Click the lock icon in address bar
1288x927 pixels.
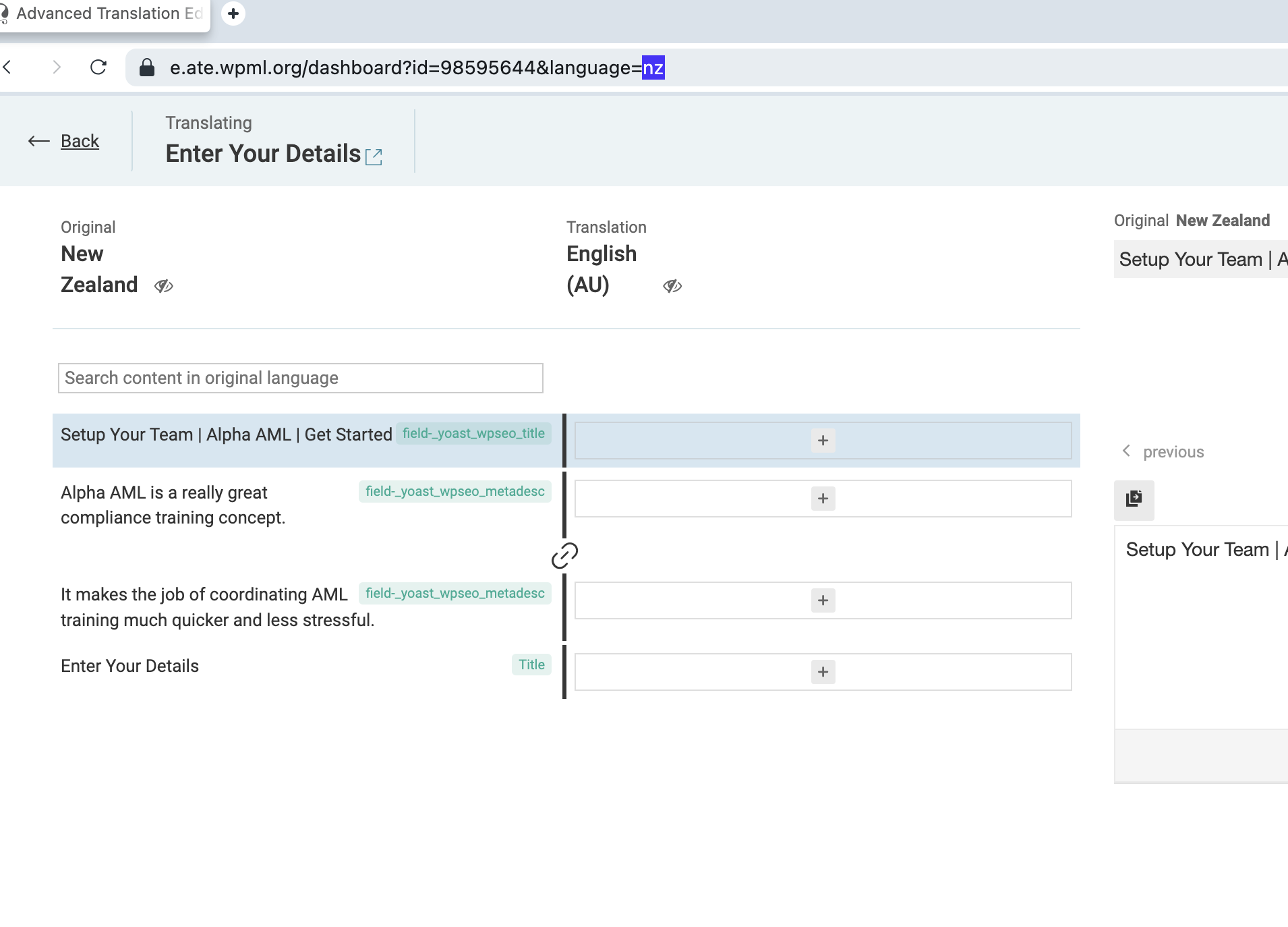(x=147, y=67)
